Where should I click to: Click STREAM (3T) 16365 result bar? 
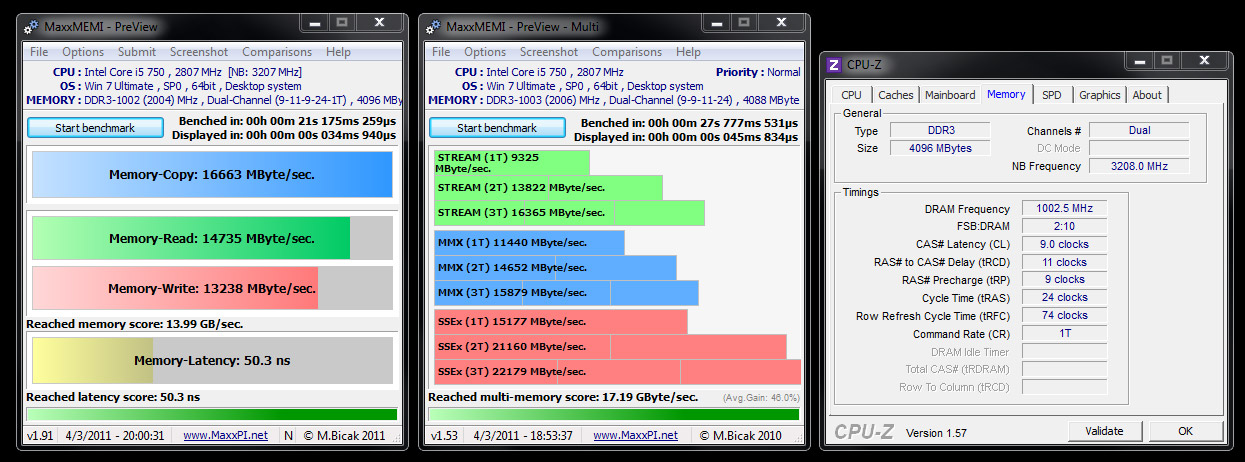pyautogui.click(x=569, y=213)
